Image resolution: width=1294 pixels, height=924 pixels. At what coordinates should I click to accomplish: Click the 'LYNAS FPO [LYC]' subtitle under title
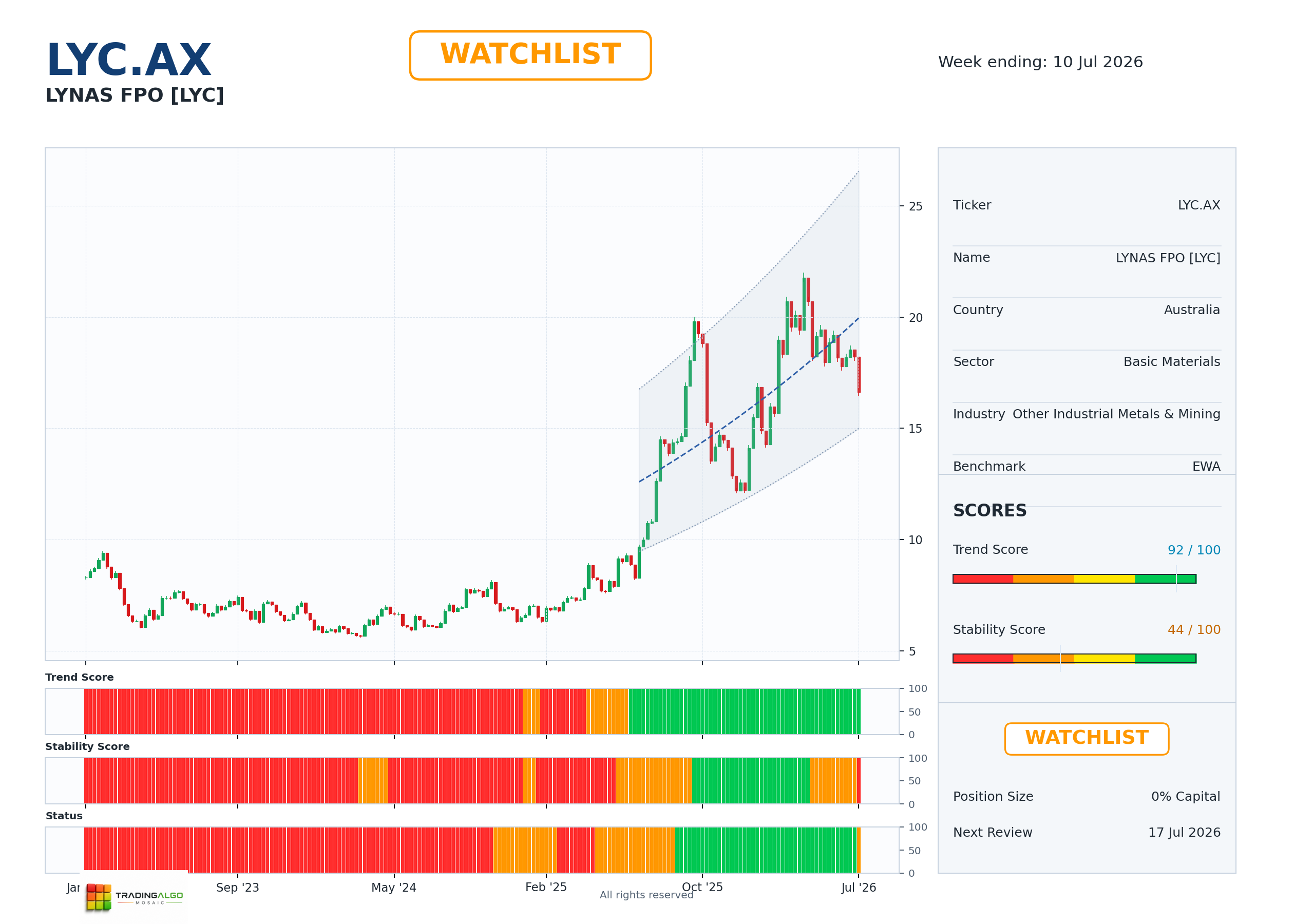135,95
